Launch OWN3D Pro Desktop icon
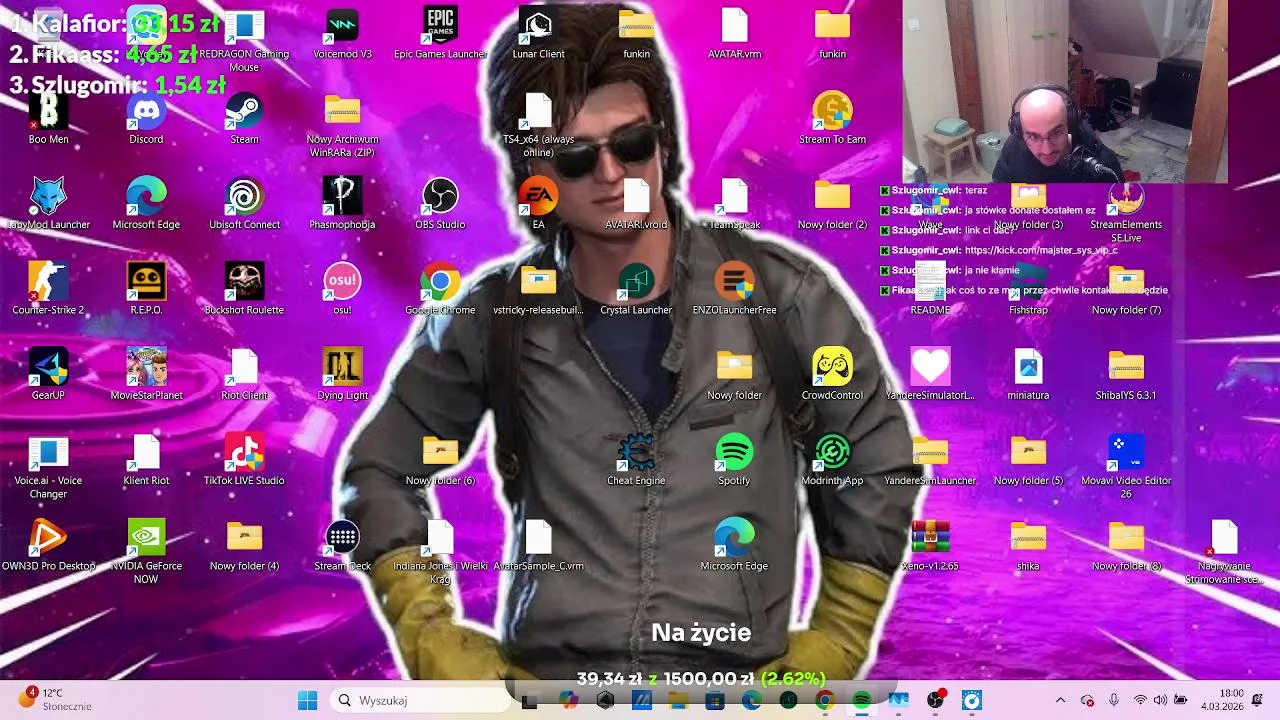 pos(48,545)
